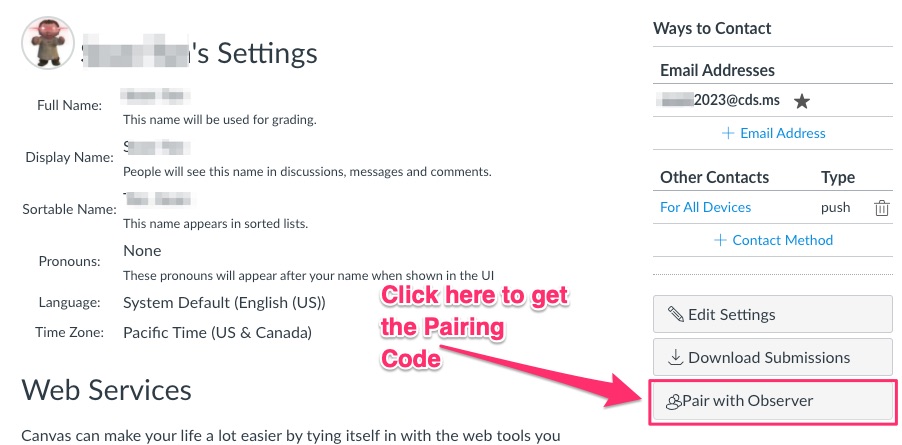This screenshot has width=902, height=445.
Task: Click the Web Services heading
Action: pyautogui.click(x=106, y=390)
